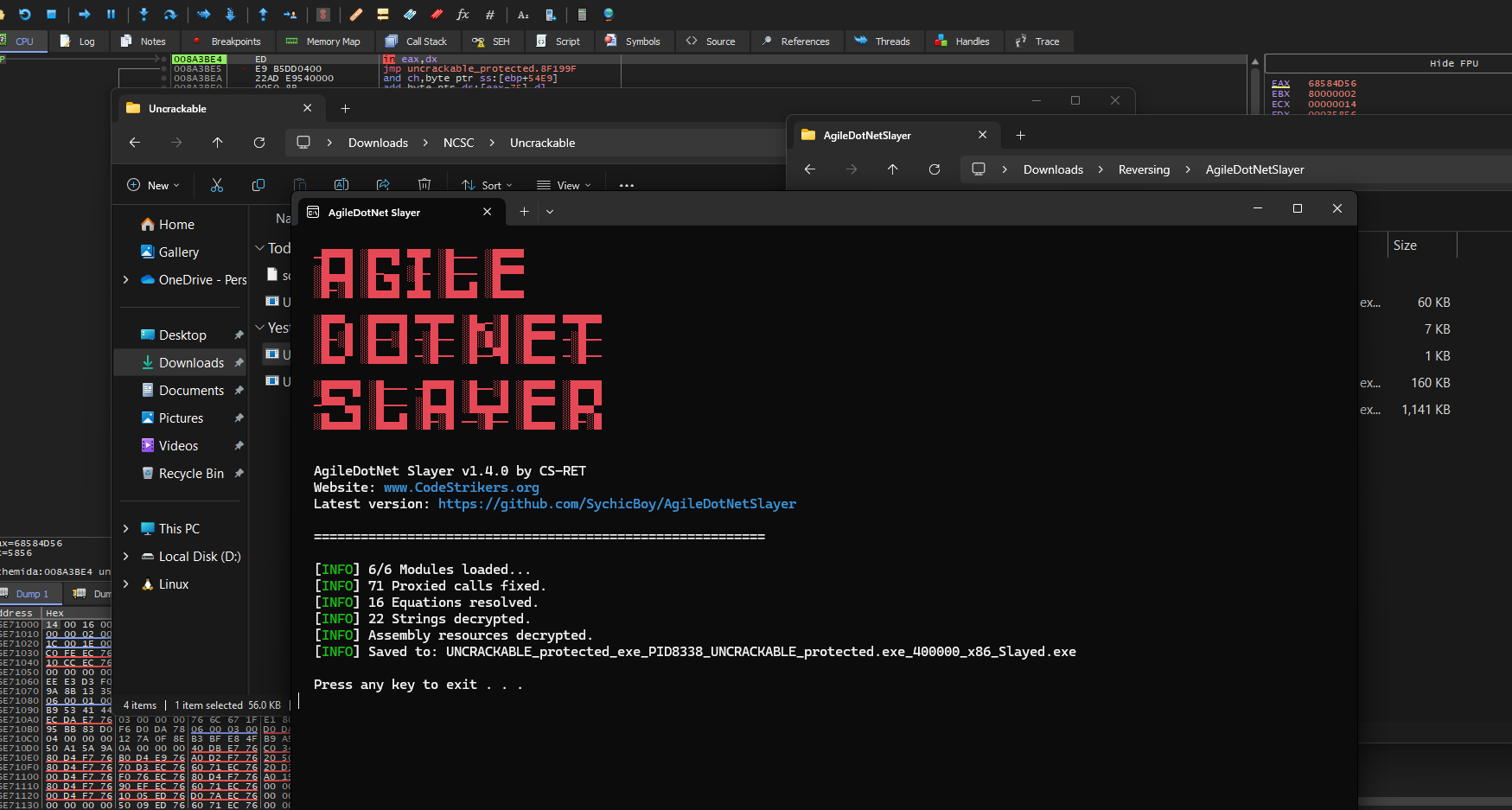This screenshot has width=1512, height=810.
Task: Open the Labels icon in toolbar
Action: (x=410, y=14)
